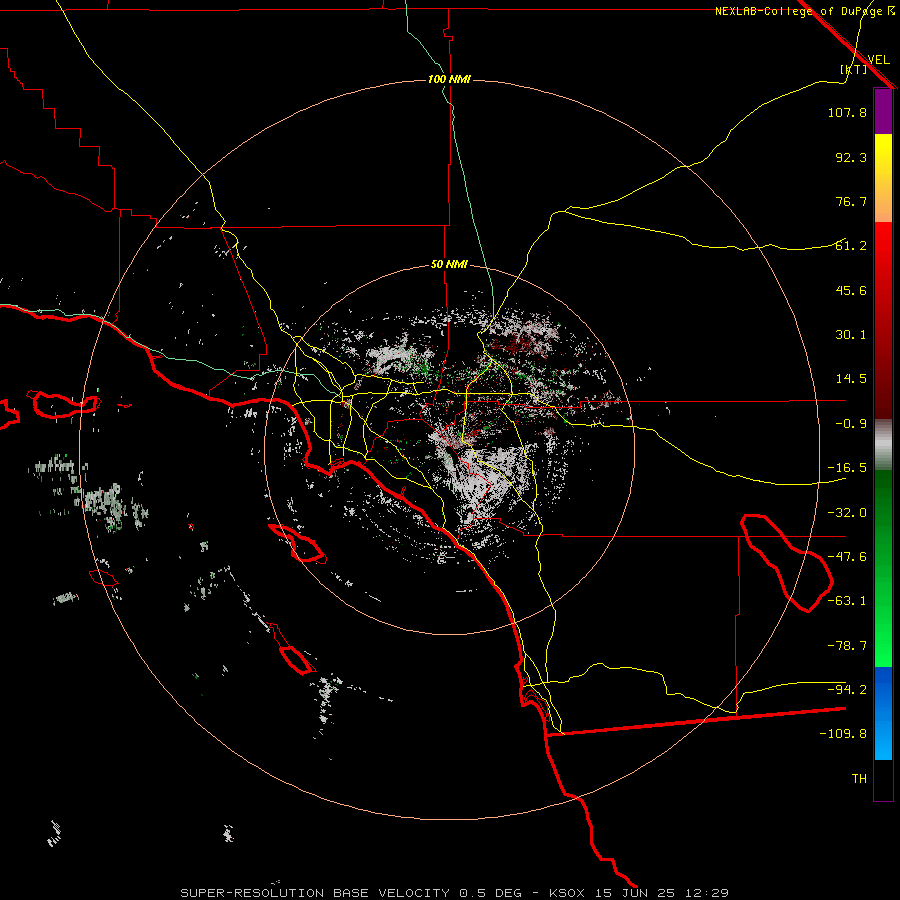Click the -94.2 legend value

[847, 689]
